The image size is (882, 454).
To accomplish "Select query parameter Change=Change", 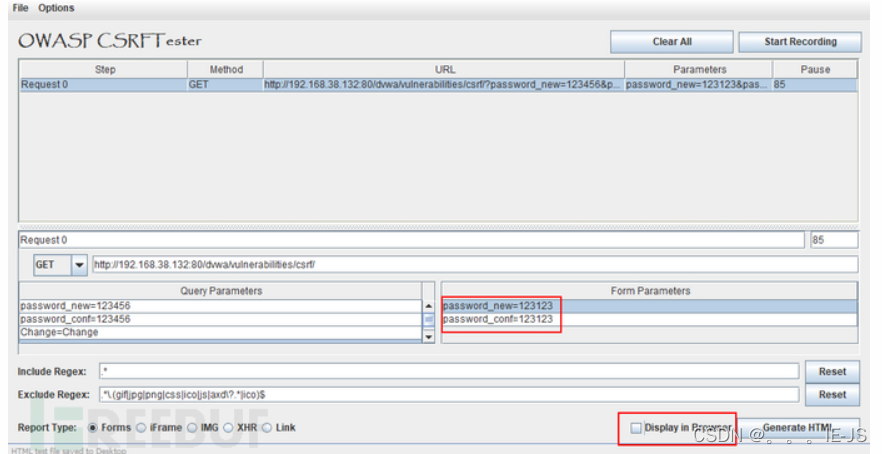I will tap(220, 332).
